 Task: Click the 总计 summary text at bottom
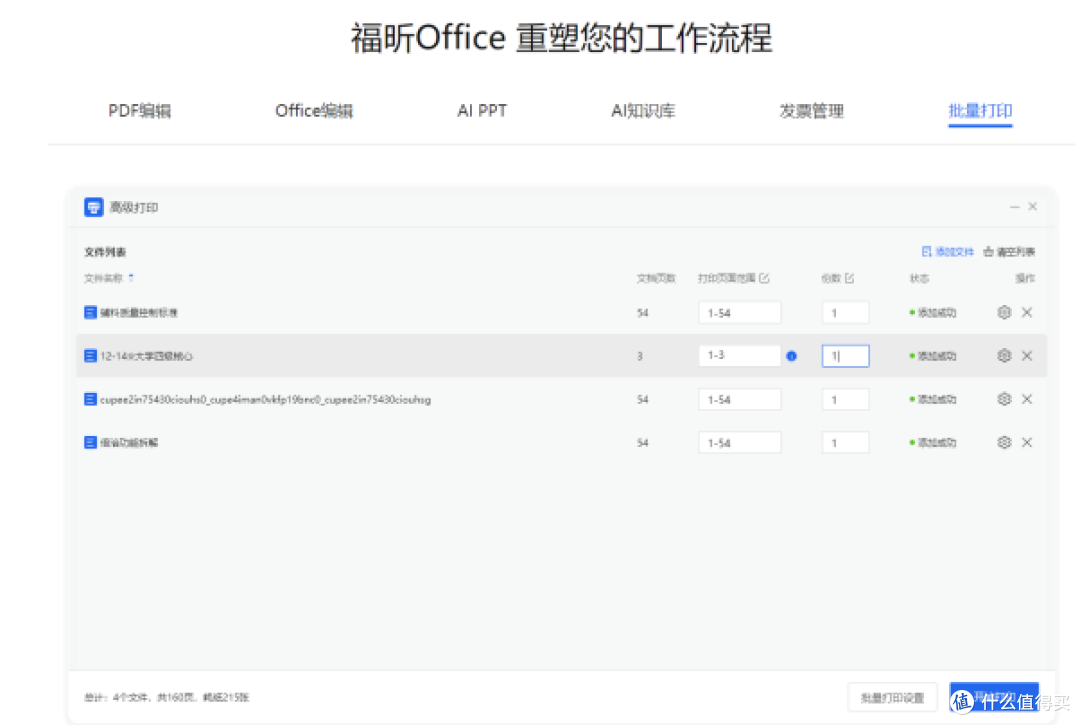click(167, 697)
